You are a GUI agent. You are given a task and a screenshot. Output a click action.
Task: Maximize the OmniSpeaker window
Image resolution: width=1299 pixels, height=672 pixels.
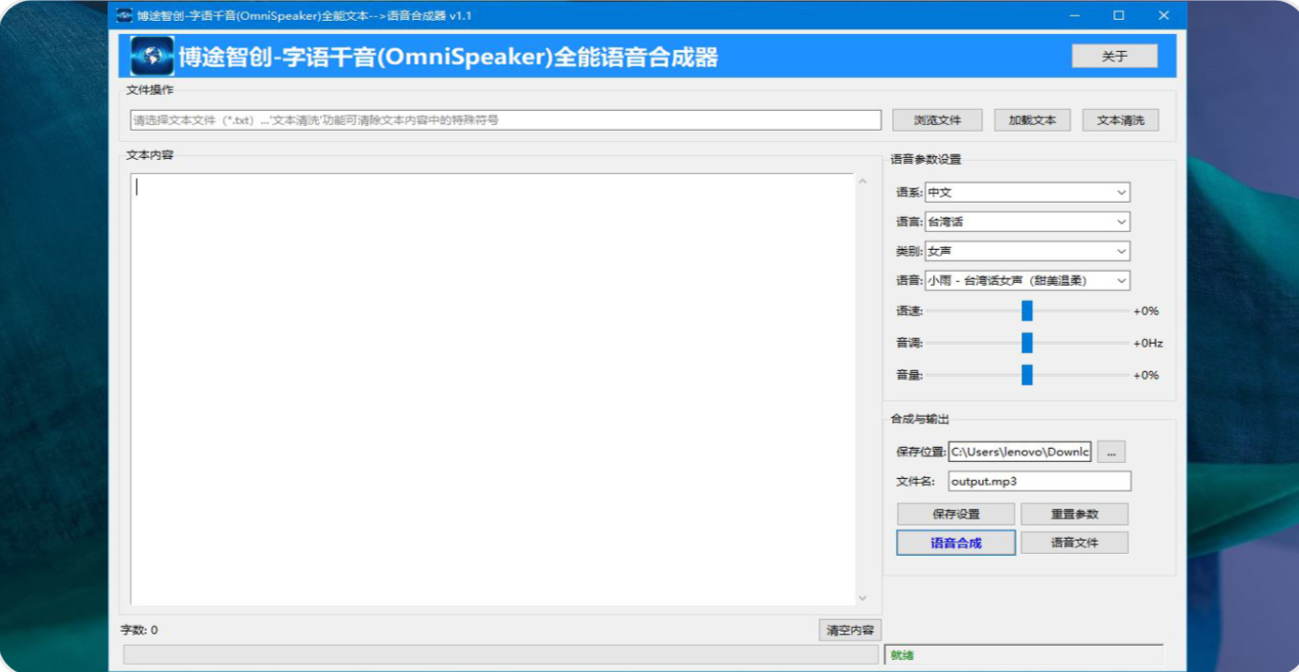click(x=1119, y=15)
